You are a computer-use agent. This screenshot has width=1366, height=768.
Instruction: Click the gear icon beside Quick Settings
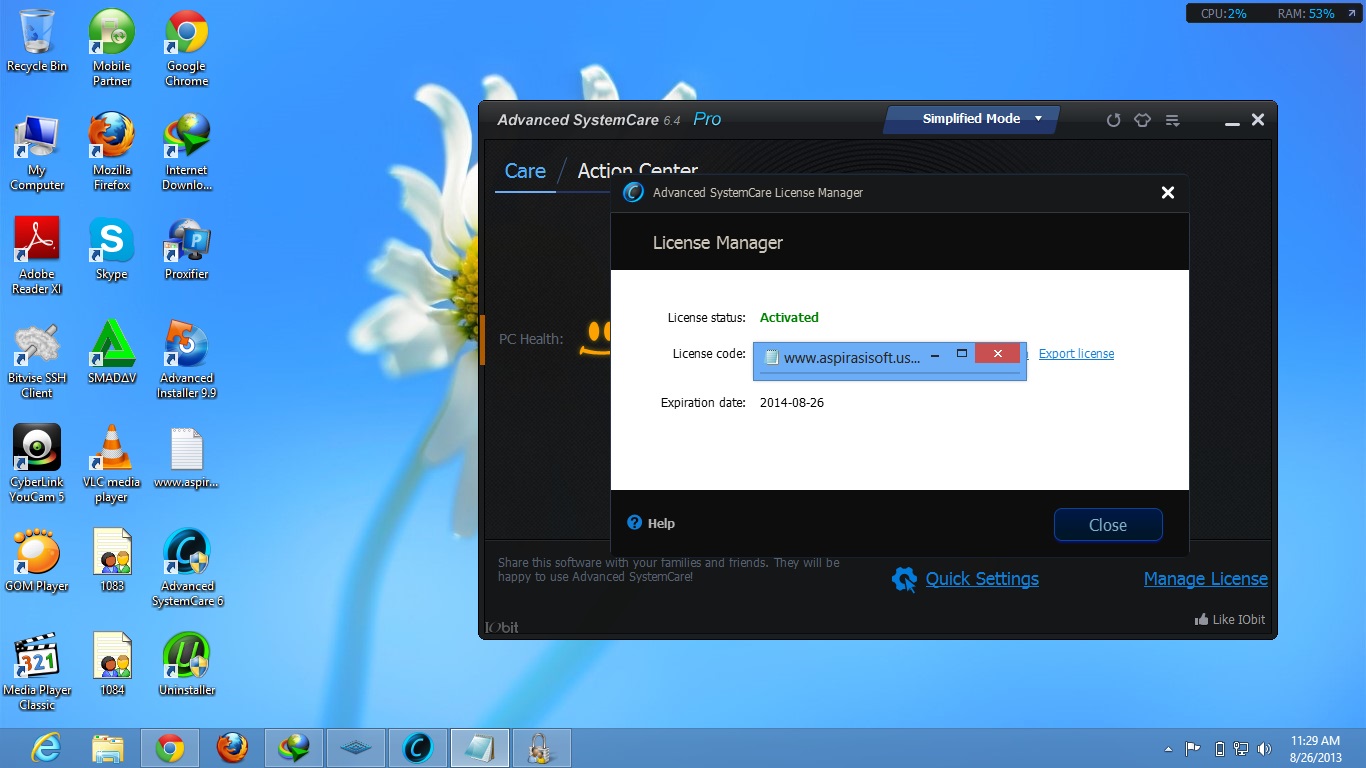coord(904,579)
